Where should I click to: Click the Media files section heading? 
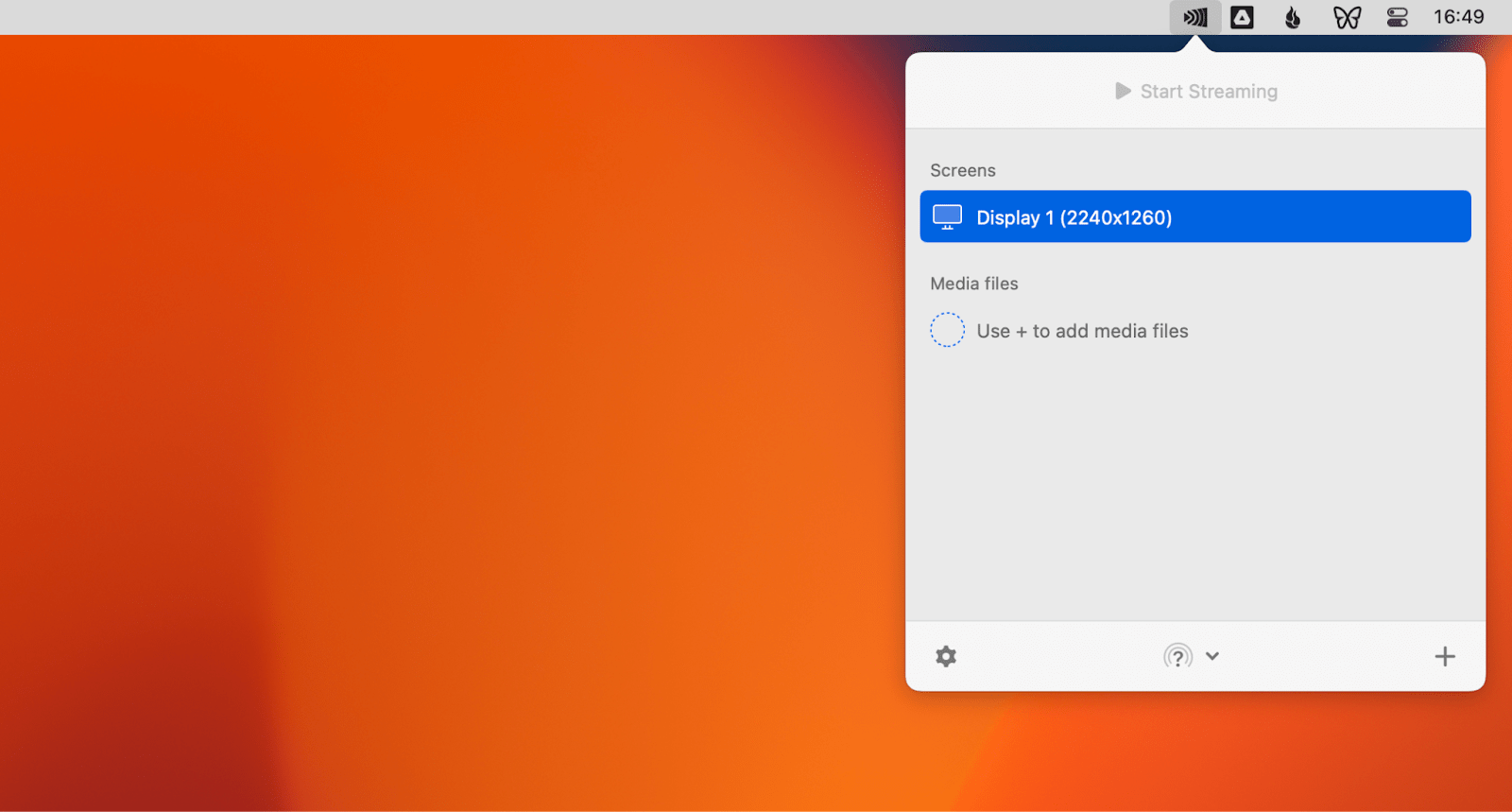[974, 284]
